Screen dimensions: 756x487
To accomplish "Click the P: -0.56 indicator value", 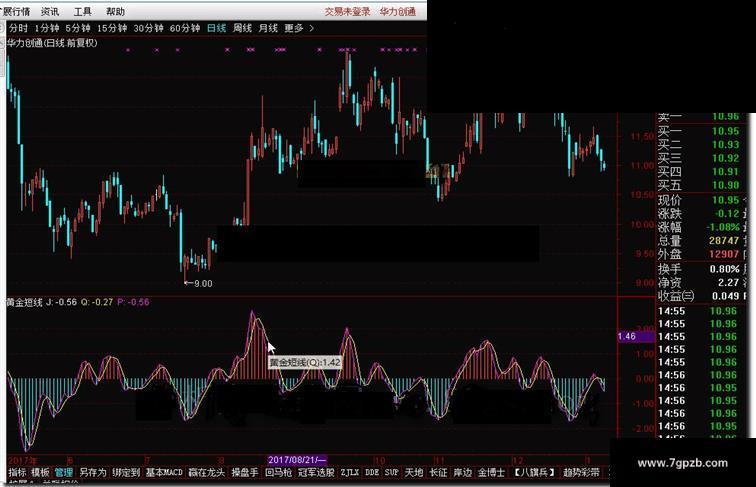I will [134, 302].
